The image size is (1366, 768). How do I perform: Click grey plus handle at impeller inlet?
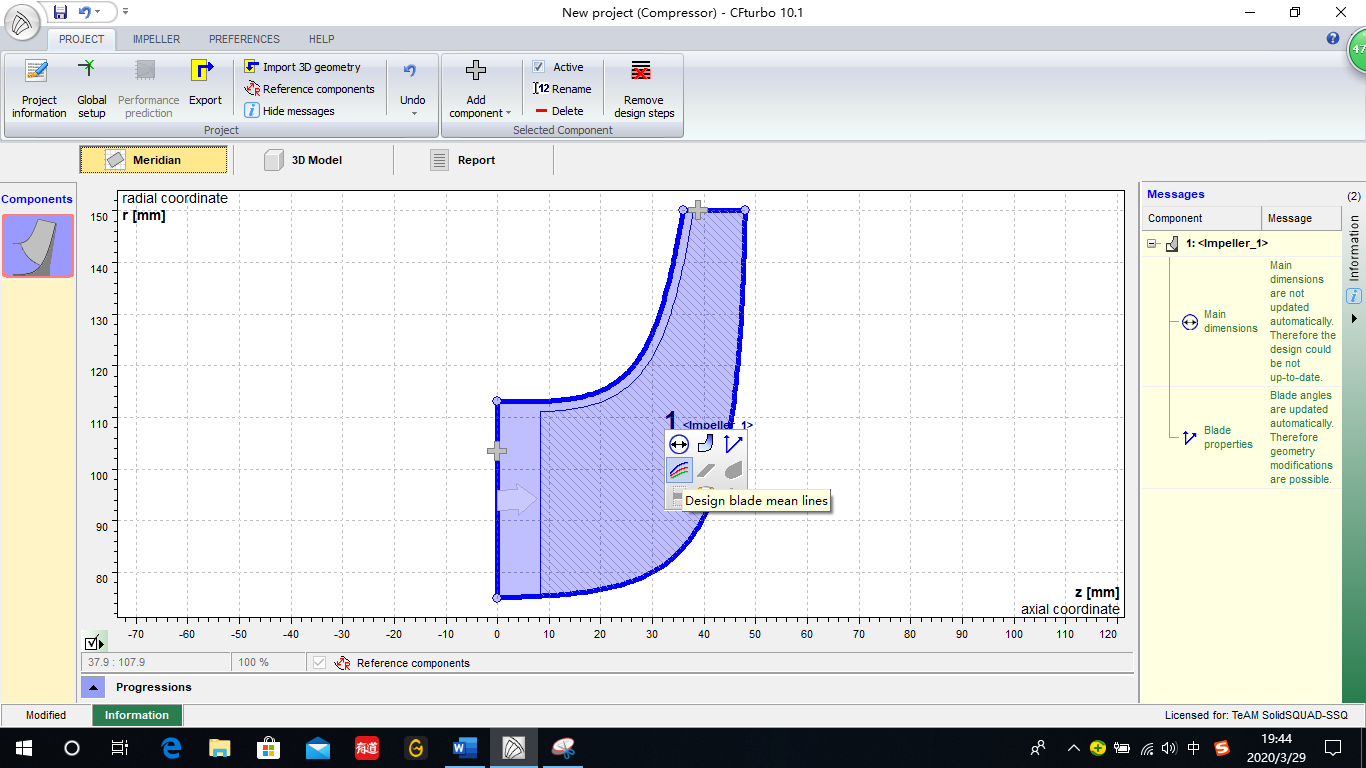click(x=497, y=451)
